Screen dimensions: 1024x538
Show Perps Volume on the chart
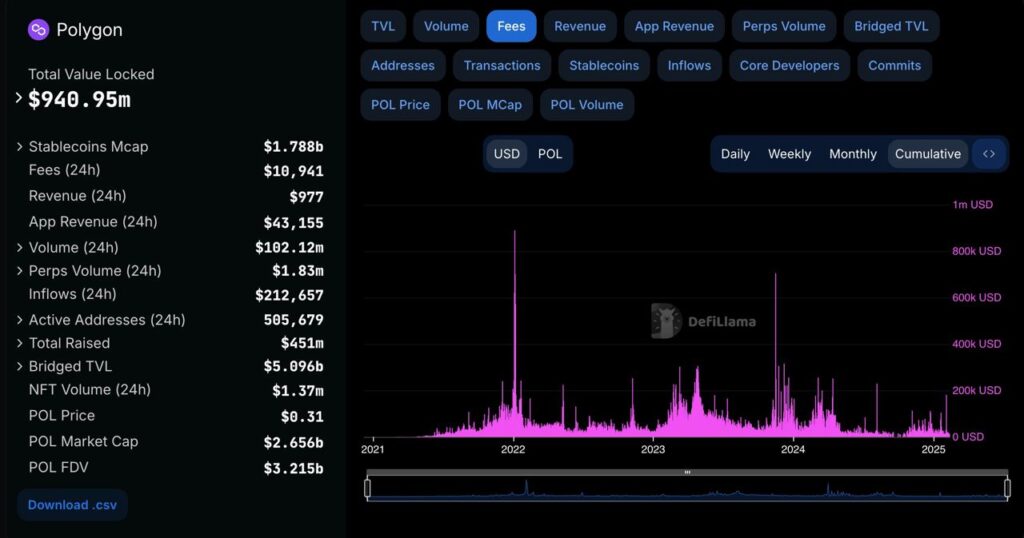784,26
